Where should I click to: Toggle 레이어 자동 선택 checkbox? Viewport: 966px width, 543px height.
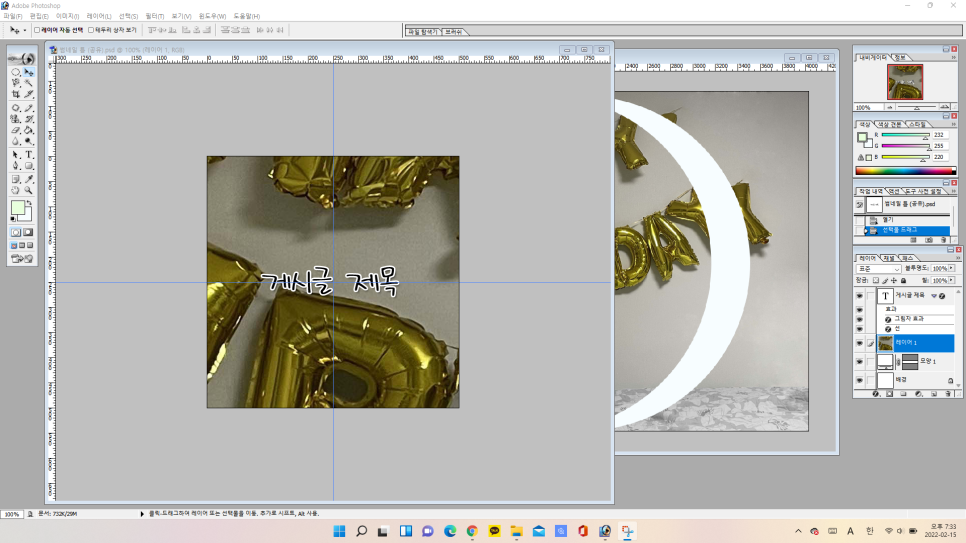point(37,30)
